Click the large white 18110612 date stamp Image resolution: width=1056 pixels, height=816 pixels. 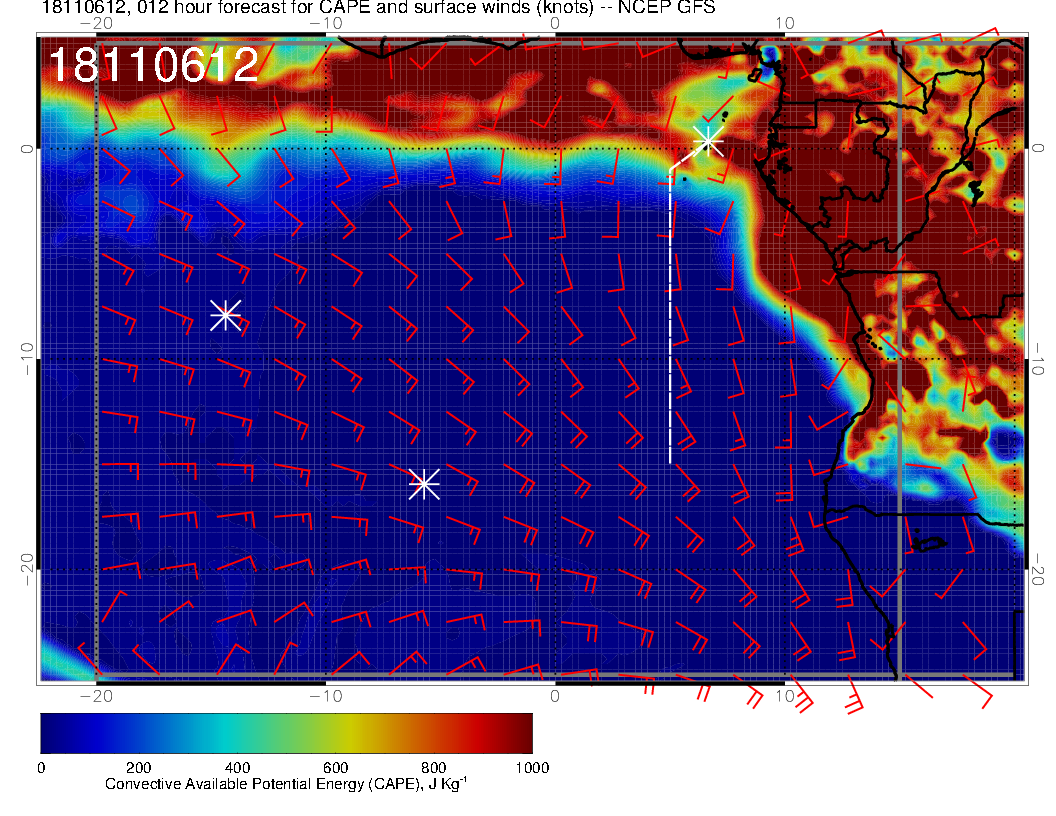click(153, 66)
